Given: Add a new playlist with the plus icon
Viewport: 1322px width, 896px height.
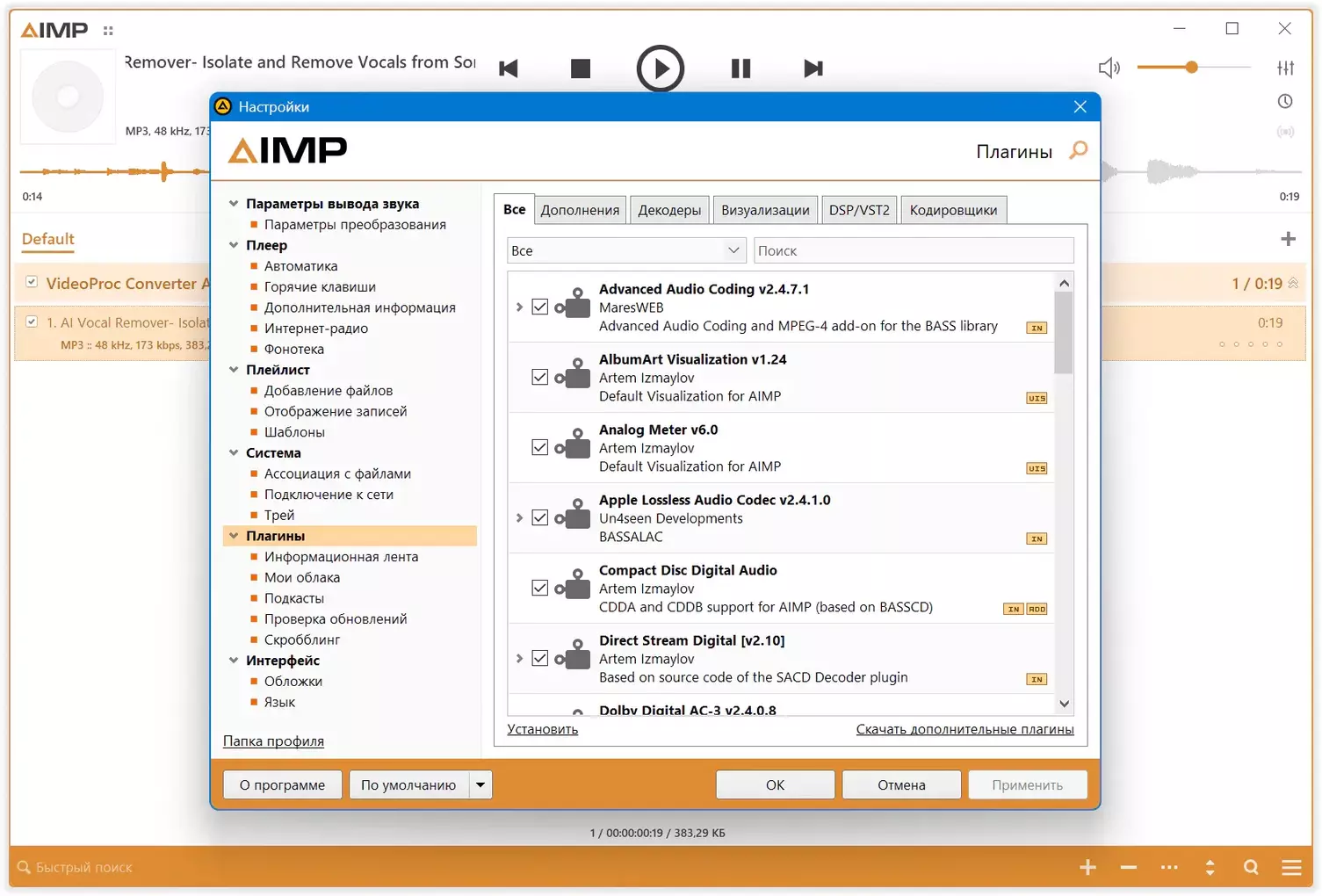Looking at the screenshot, I should tap(1288, 239).
